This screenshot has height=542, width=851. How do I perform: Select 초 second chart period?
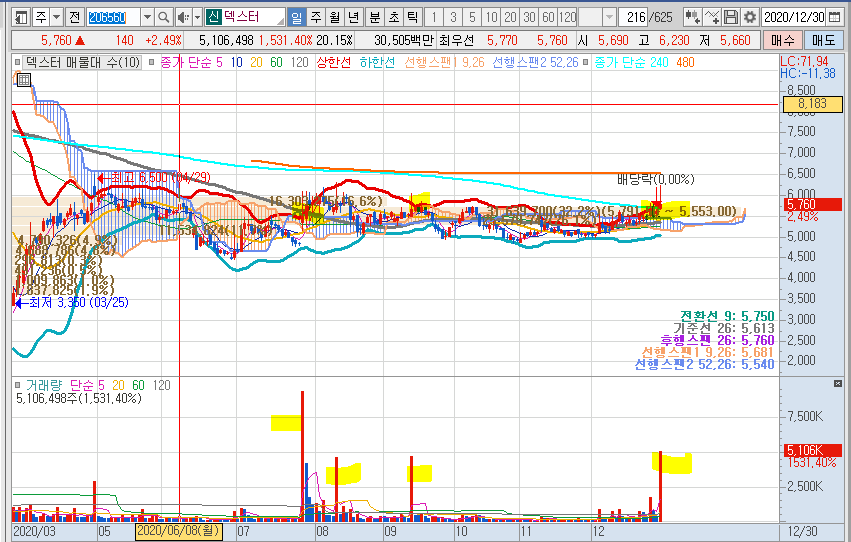[393, 18]
